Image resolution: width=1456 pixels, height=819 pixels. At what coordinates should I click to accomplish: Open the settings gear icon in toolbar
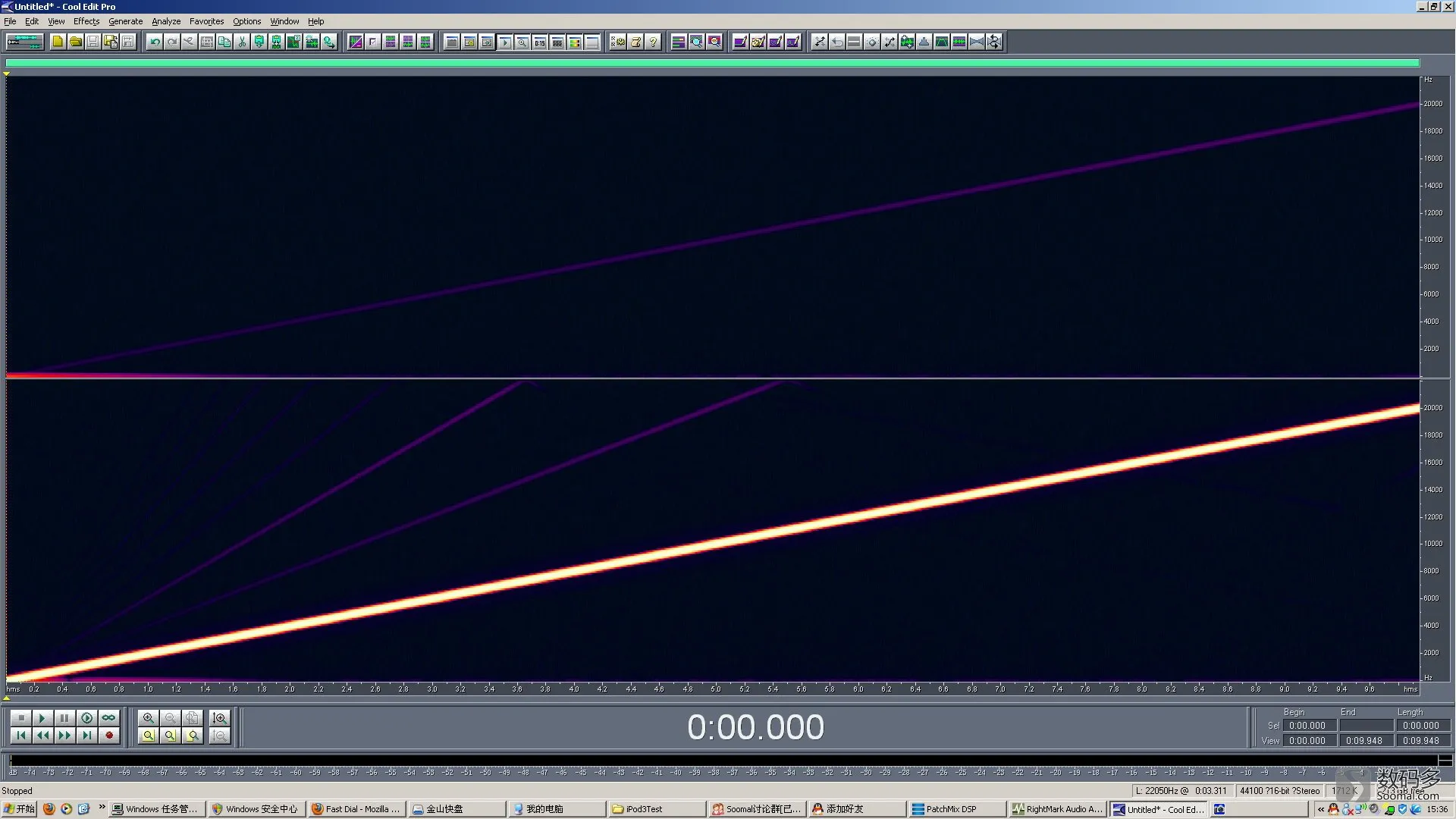619,42
